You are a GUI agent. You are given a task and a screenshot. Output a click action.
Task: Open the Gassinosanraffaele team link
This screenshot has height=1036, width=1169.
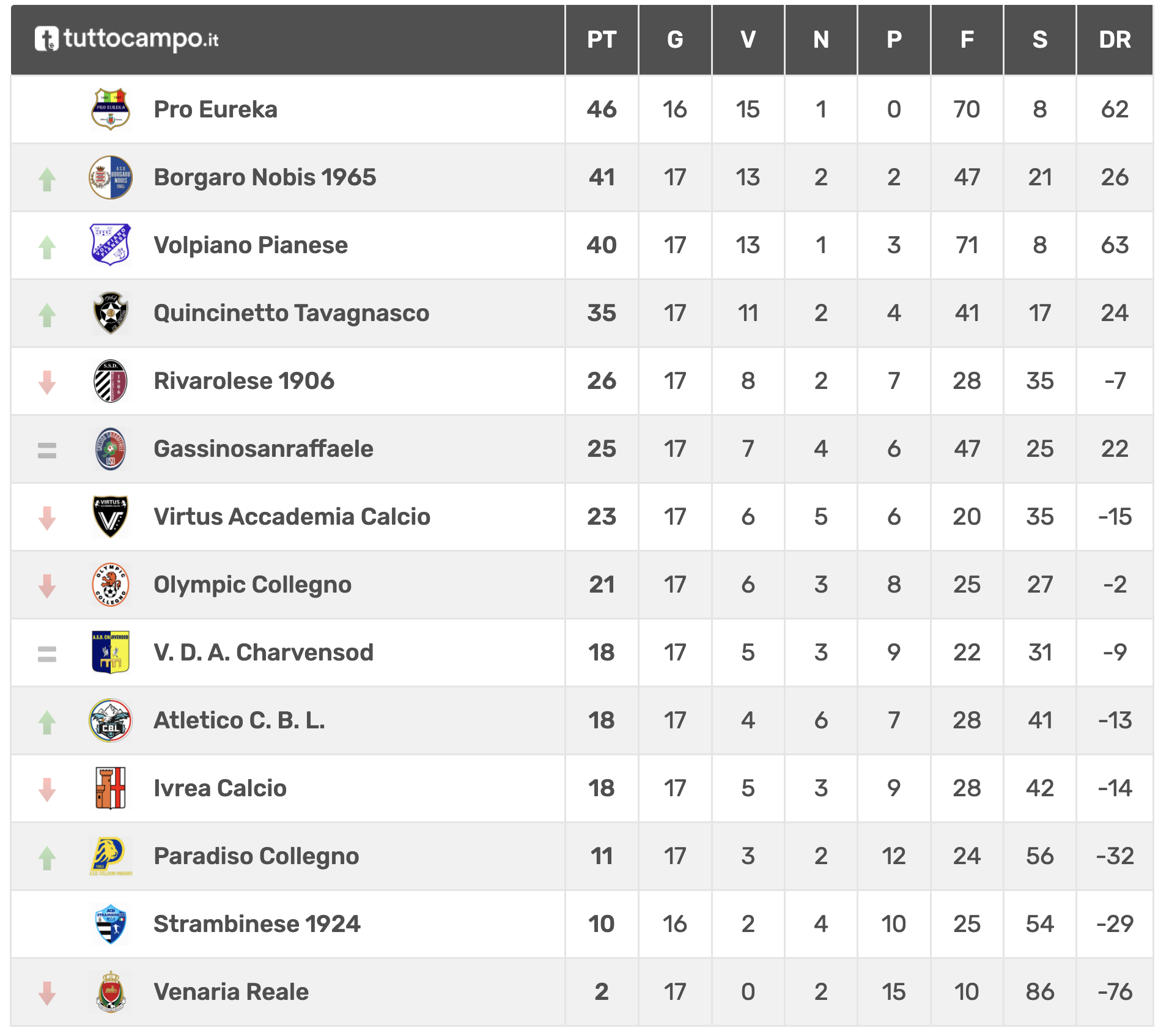(264, 449)
